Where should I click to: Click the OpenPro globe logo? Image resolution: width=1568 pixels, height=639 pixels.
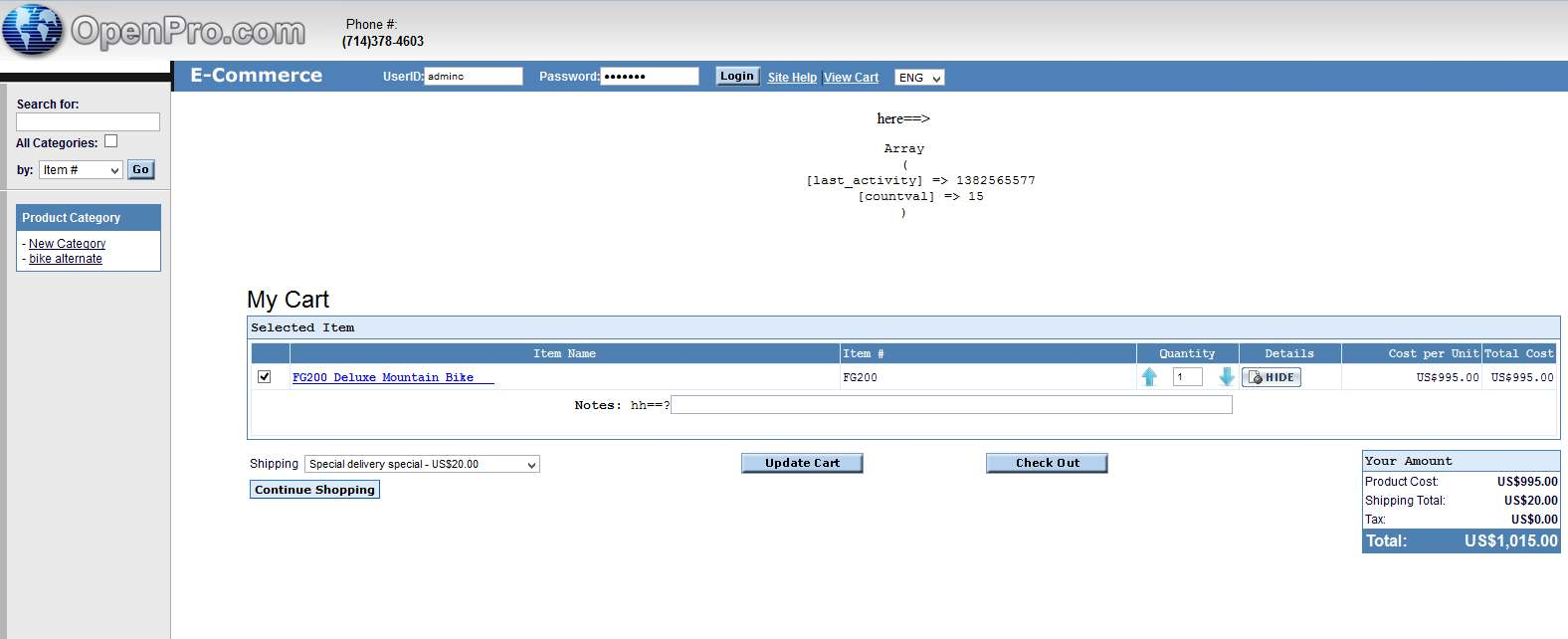point(33,30)
